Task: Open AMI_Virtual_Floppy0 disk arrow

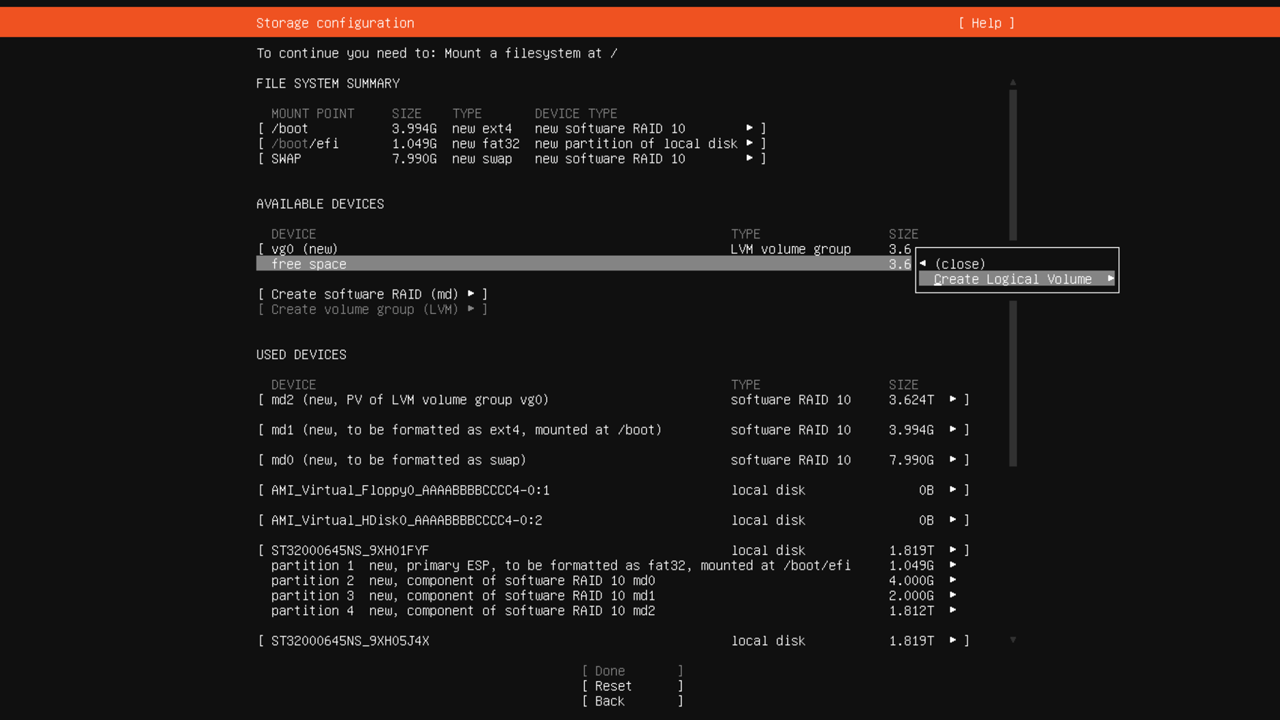Action: [953, 490]
